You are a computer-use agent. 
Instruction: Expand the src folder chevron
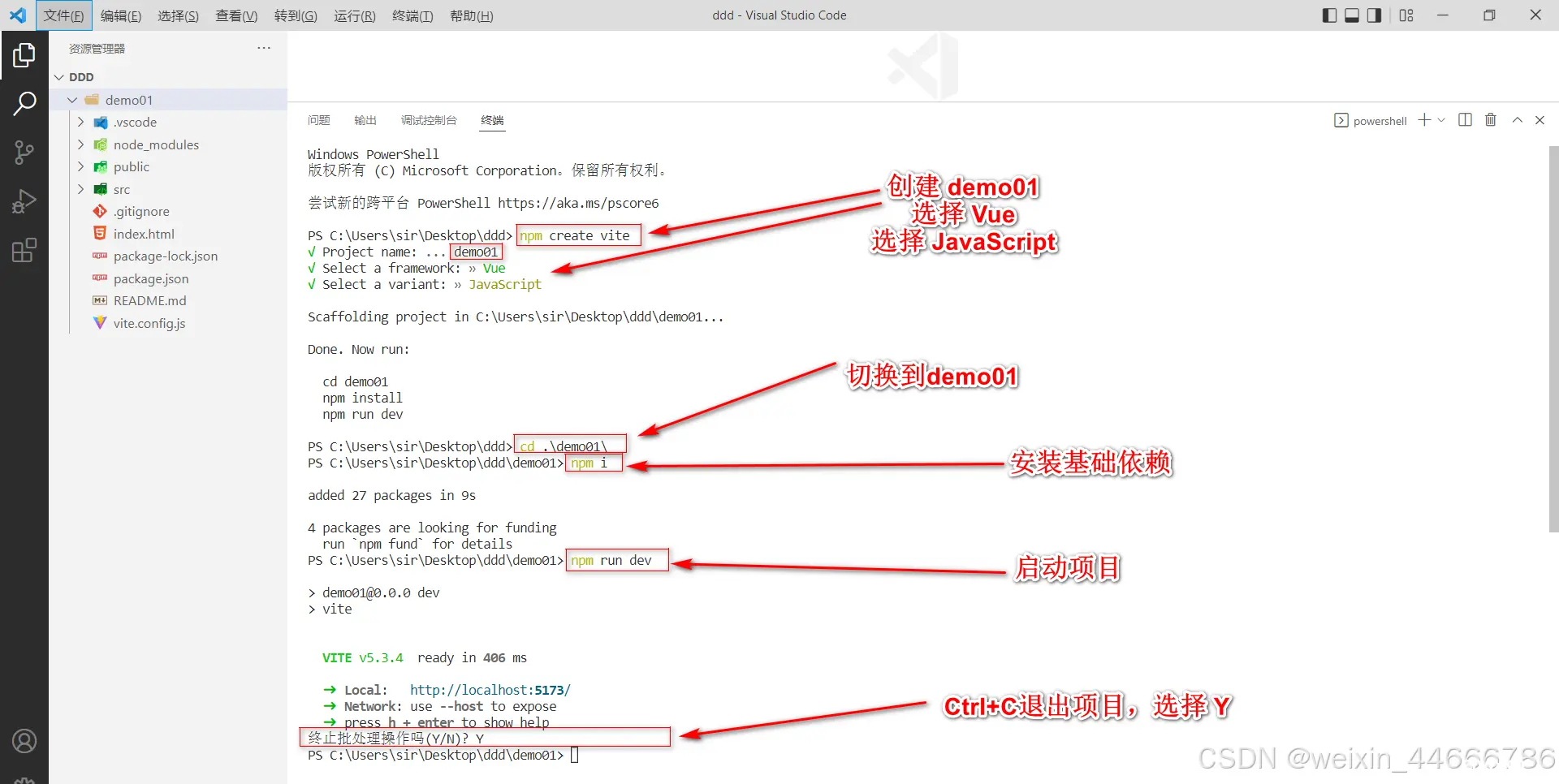pyautogui.click(x=80, y=189)
